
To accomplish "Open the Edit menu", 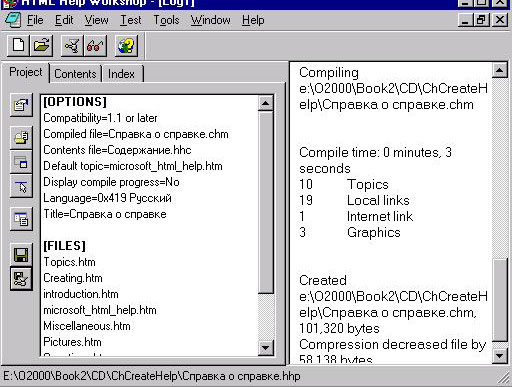I will [x=64, y=20].
